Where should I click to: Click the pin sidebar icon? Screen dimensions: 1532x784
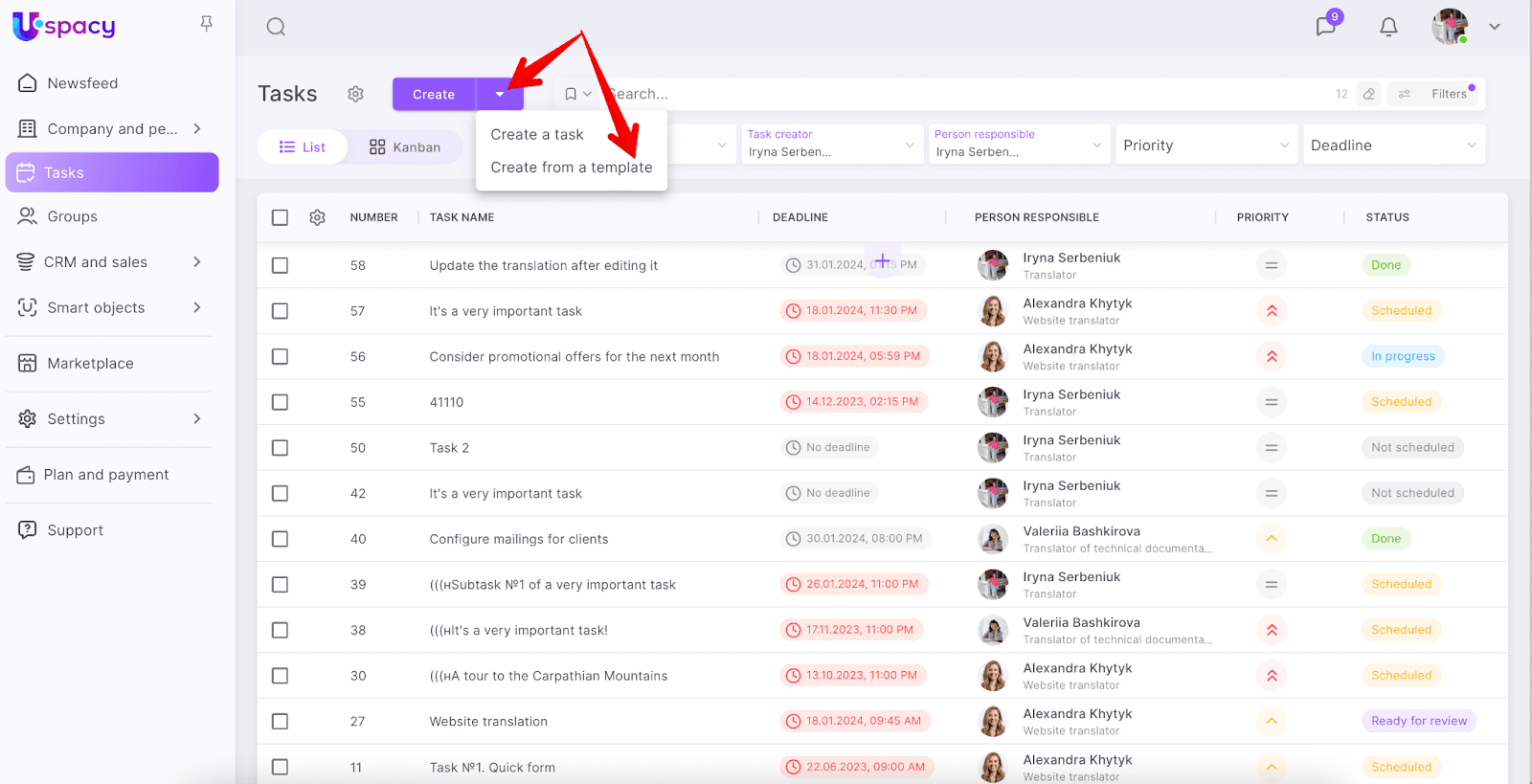coord(206,24)
